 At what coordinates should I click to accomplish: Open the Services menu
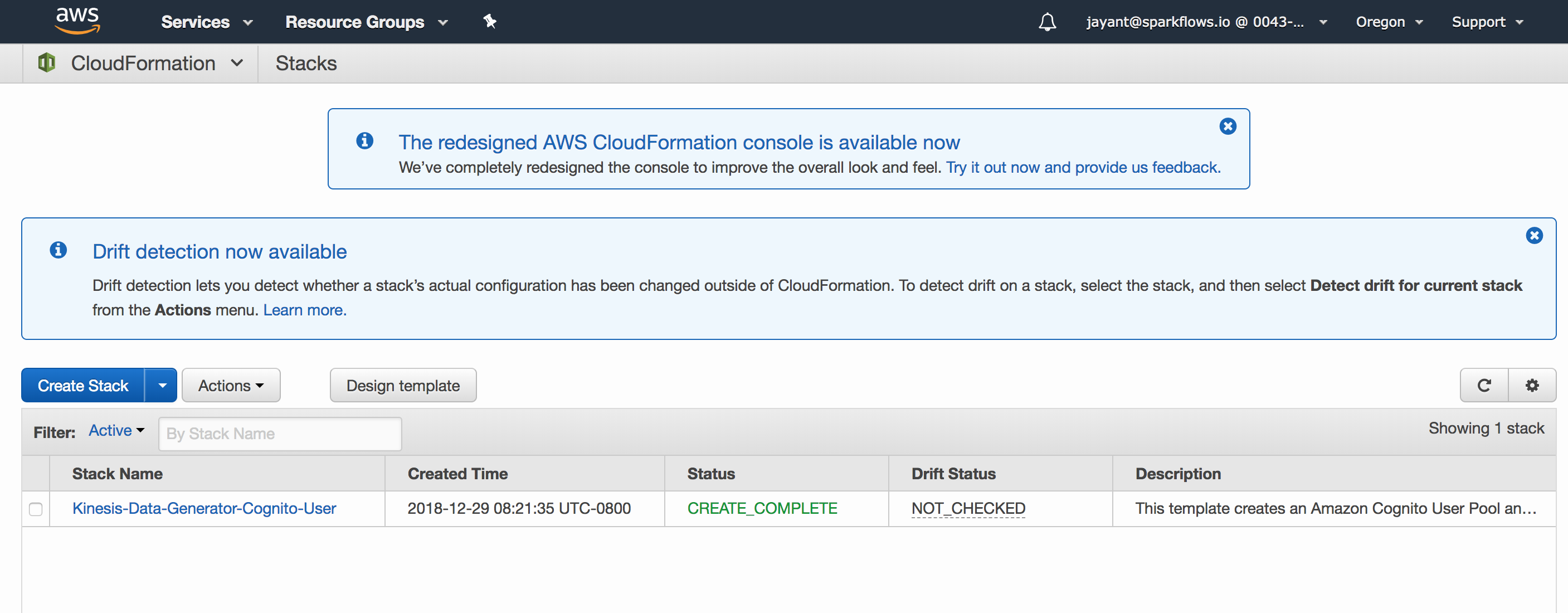(x=206, y=22)
